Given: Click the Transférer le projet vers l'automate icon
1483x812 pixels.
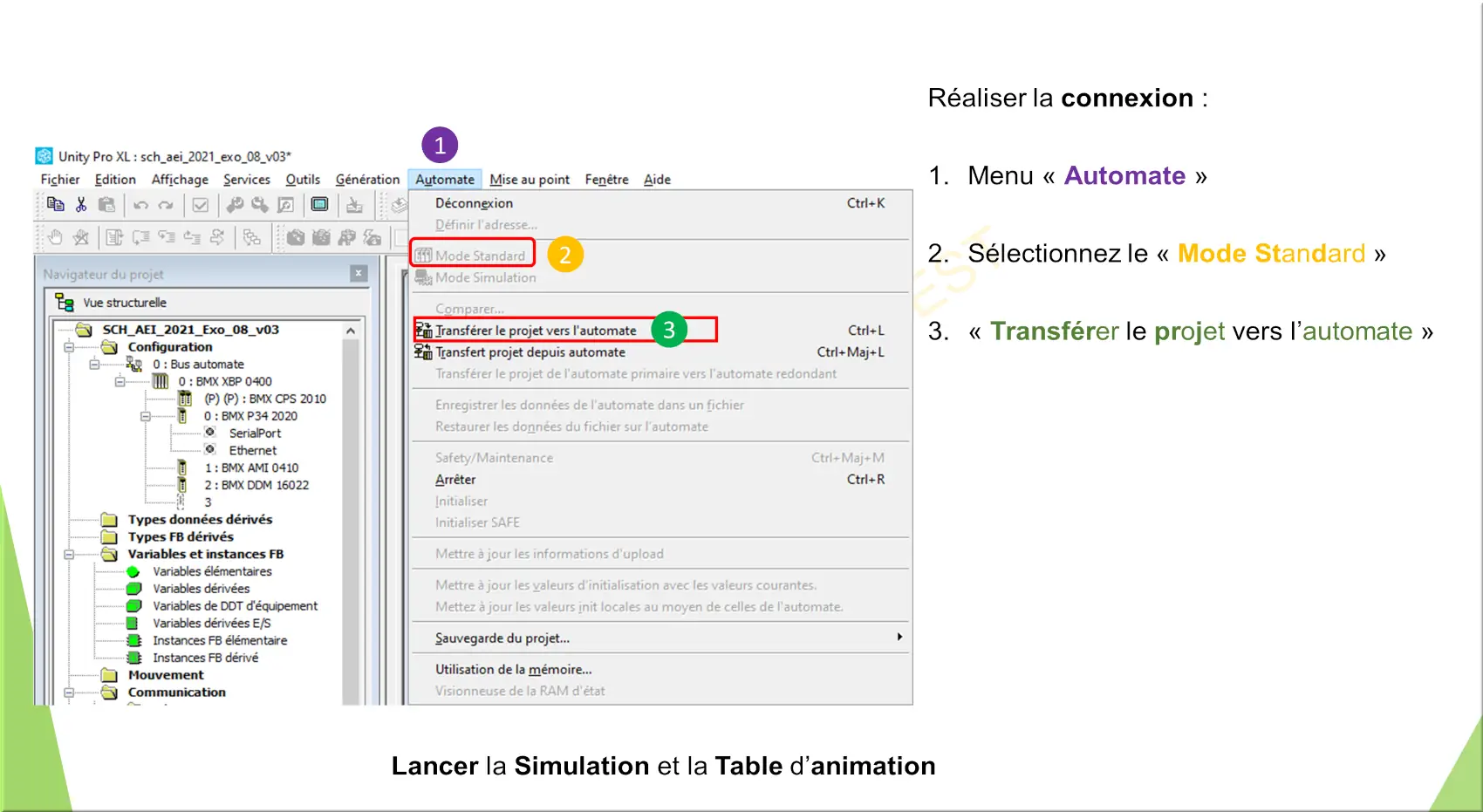Looking at the screenshot, I should tap(423, 330).
